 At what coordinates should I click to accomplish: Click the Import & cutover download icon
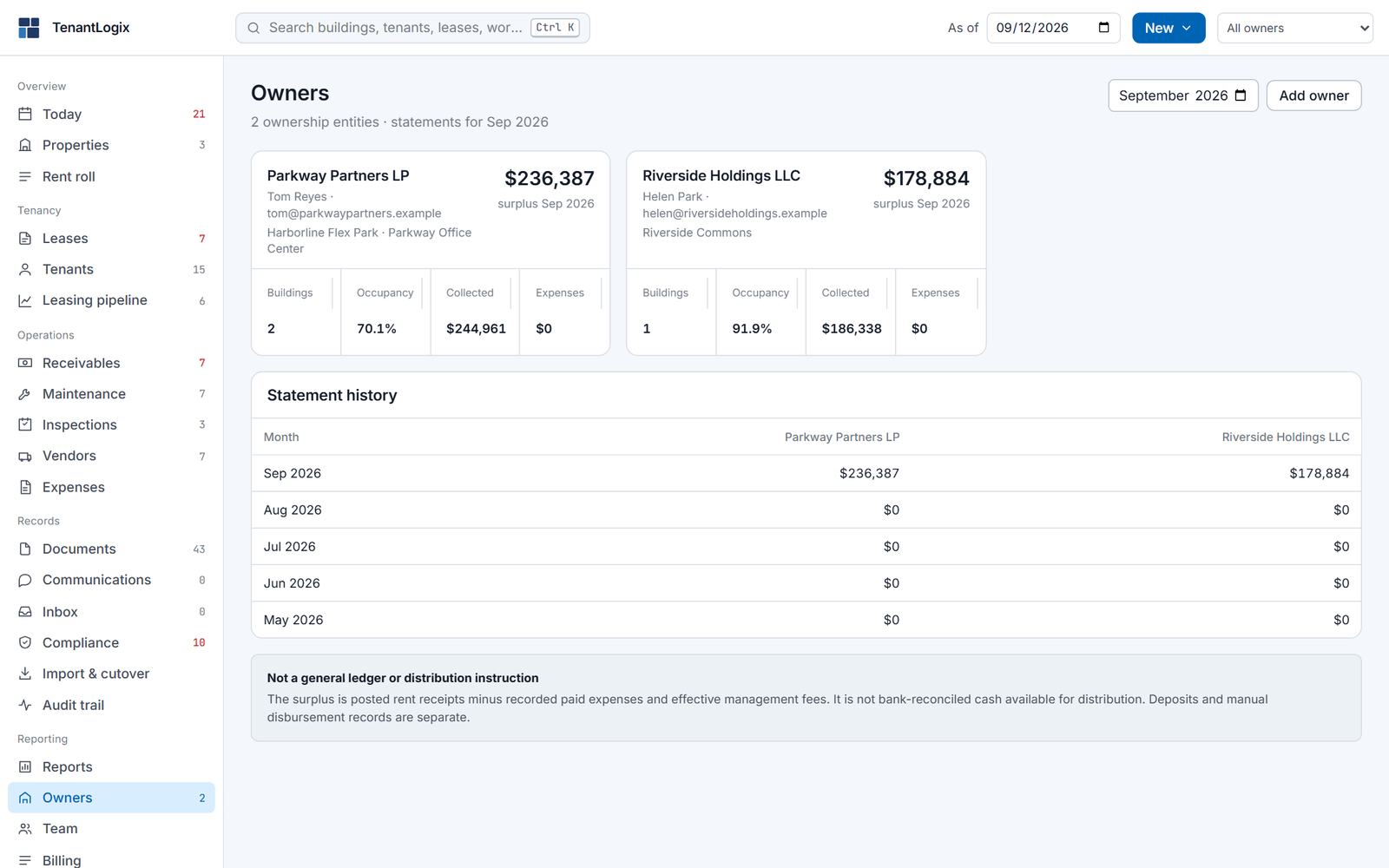click(x=25, y=674)
